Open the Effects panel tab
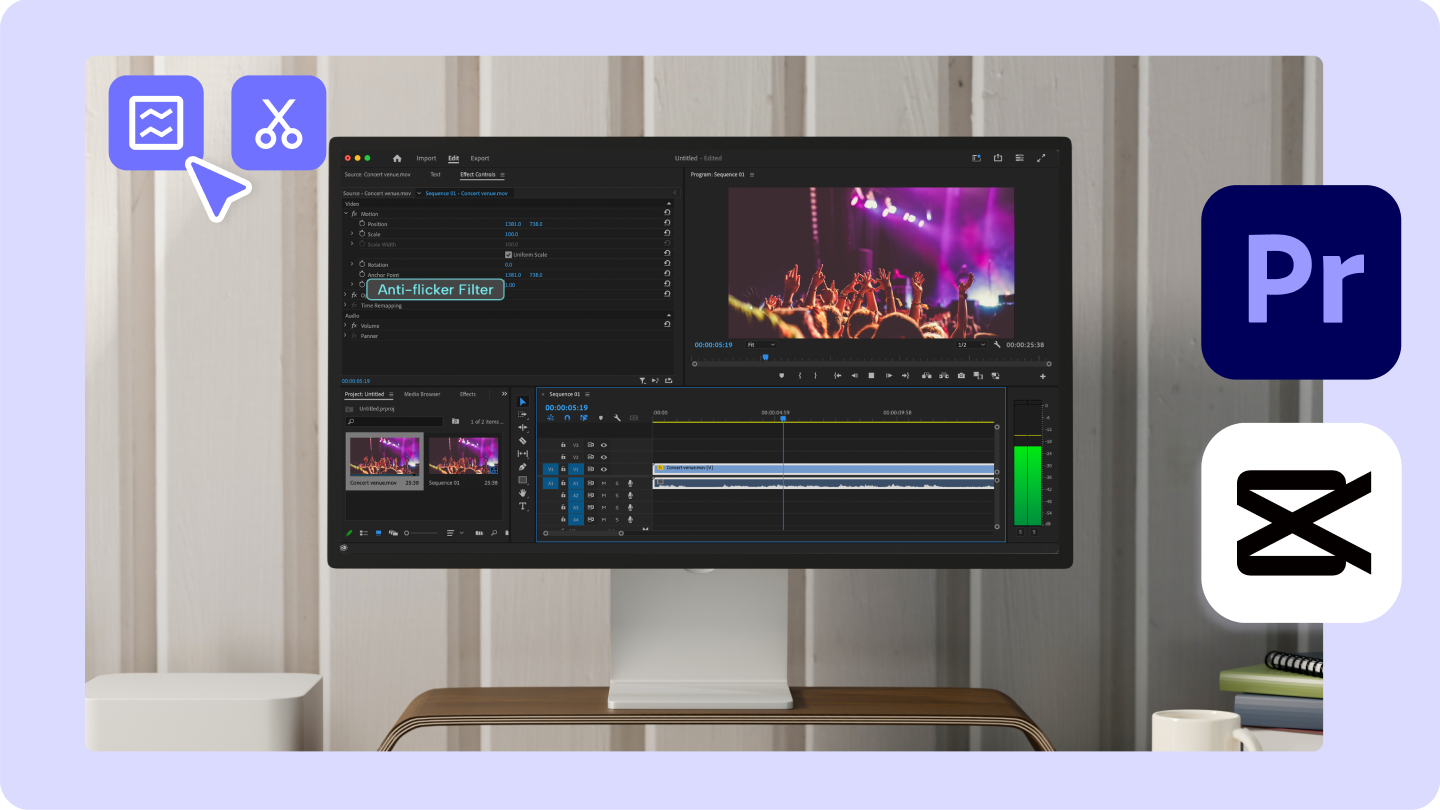Screen dimensions: 1440x810 [468, 394]
